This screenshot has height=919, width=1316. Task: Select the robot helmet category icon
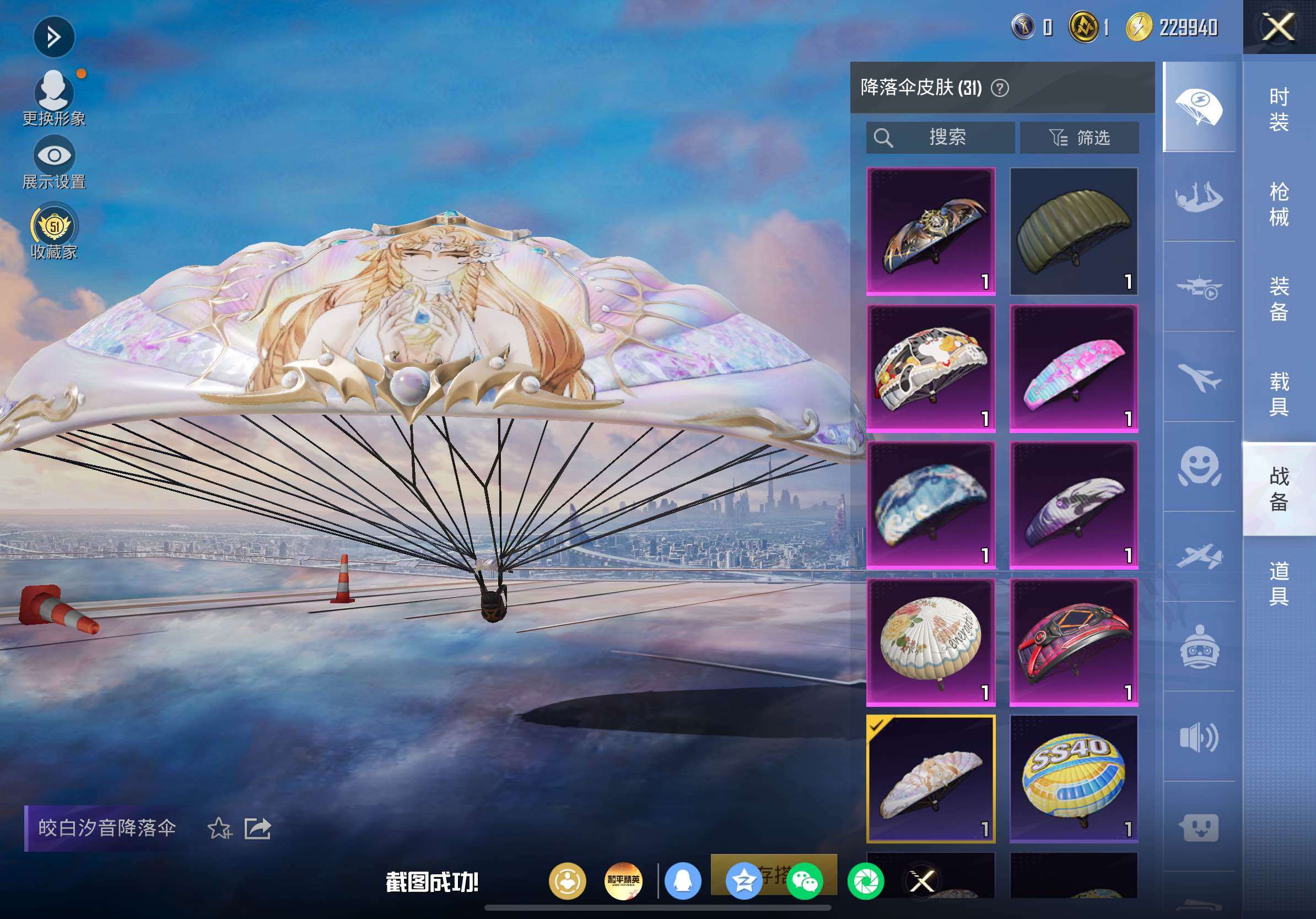pos(1199,646)
